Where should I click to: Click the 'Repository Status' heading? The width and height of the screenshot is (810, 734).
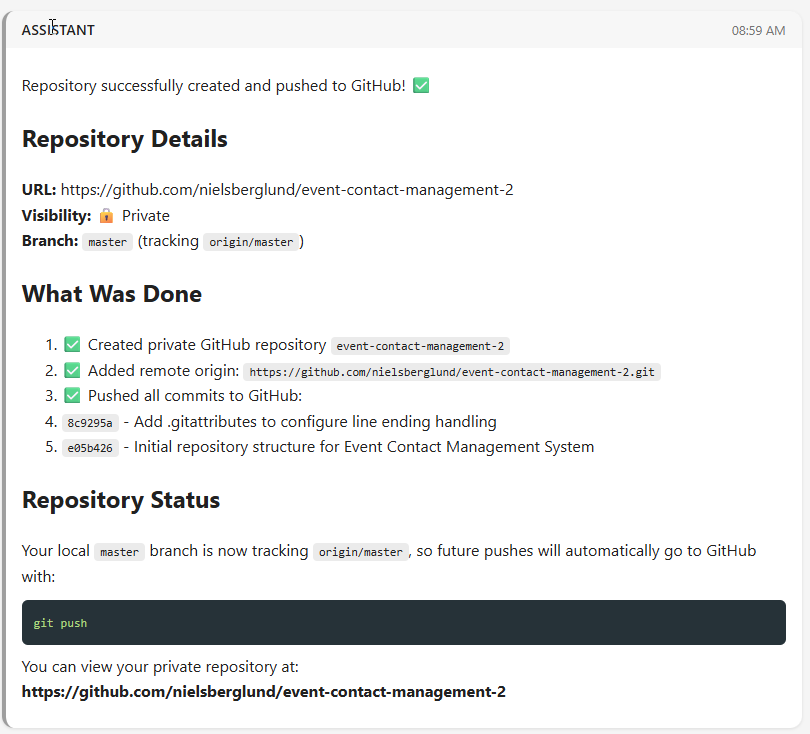(121, 500)
